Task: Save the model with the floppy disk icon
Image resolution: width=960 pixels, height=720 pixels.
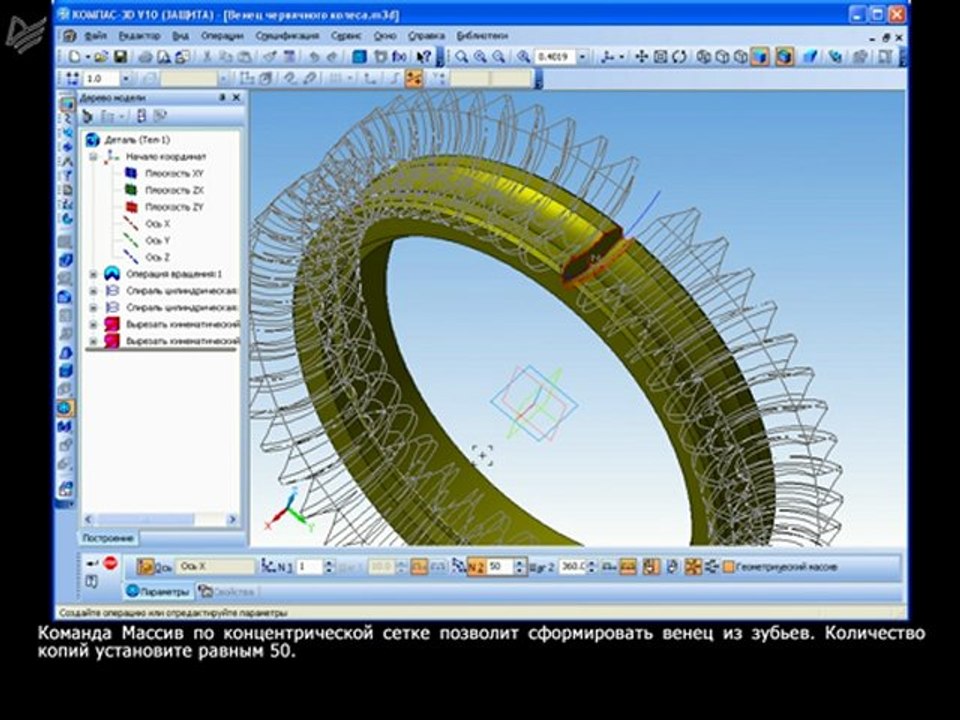Action: 121,57
